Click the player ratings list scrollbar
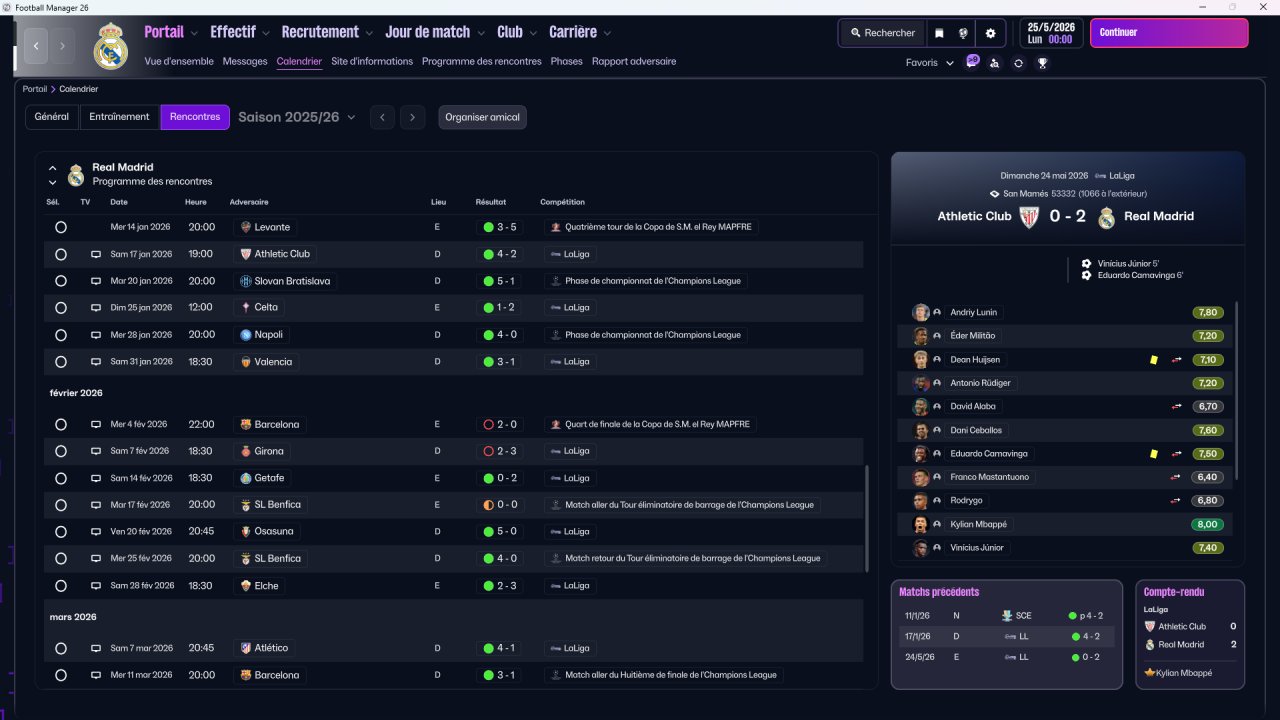1280x720 pixels. (1237, 393)
